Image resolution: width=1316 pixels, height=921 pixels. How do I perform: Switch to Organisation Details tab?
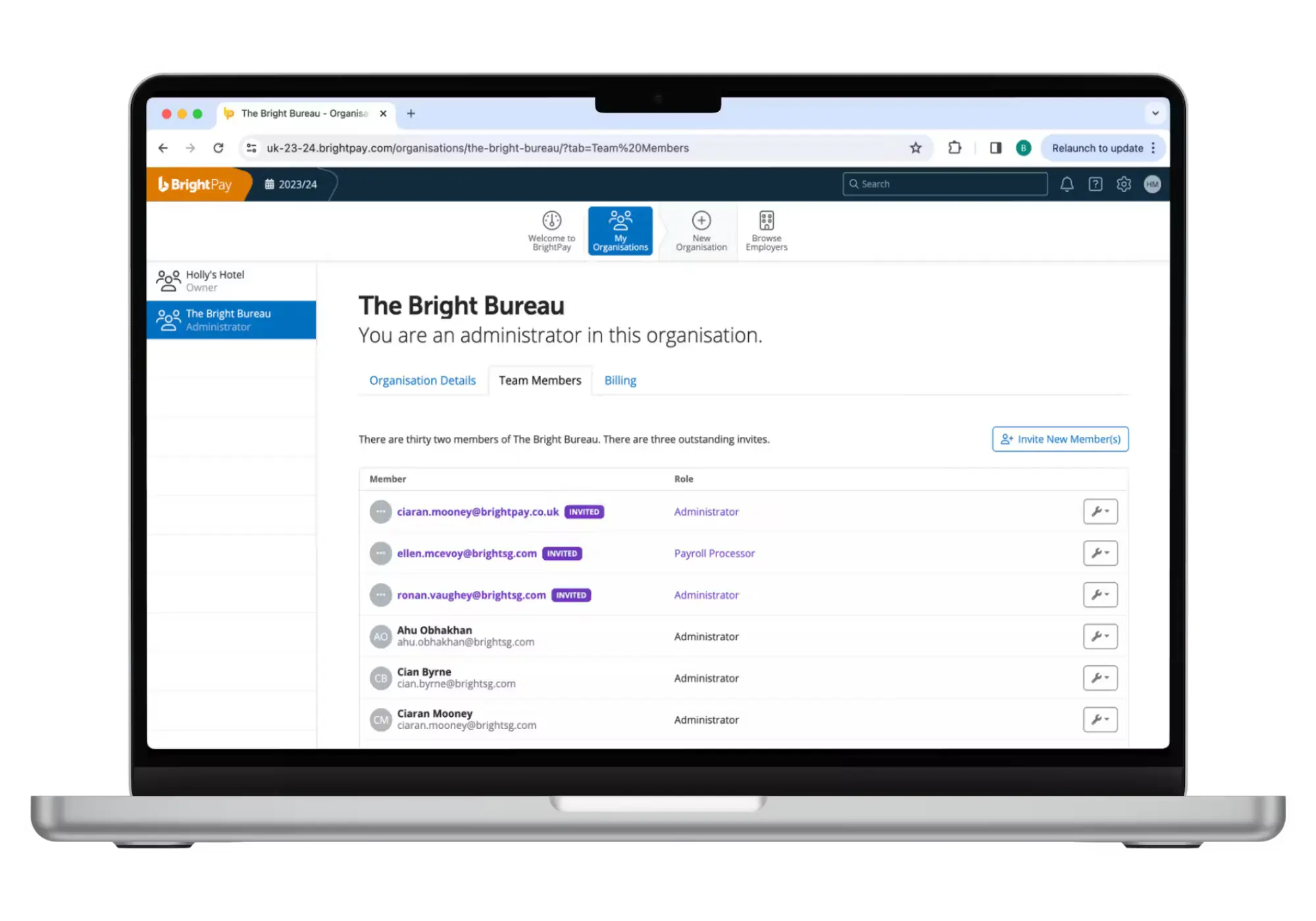422,381
